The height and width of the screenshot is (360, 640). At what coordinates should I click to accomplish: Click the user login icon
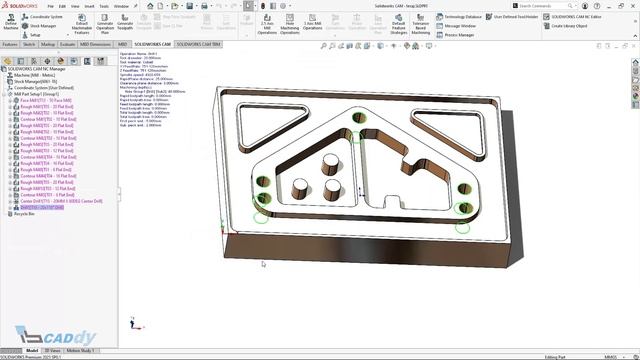(585, 6)
